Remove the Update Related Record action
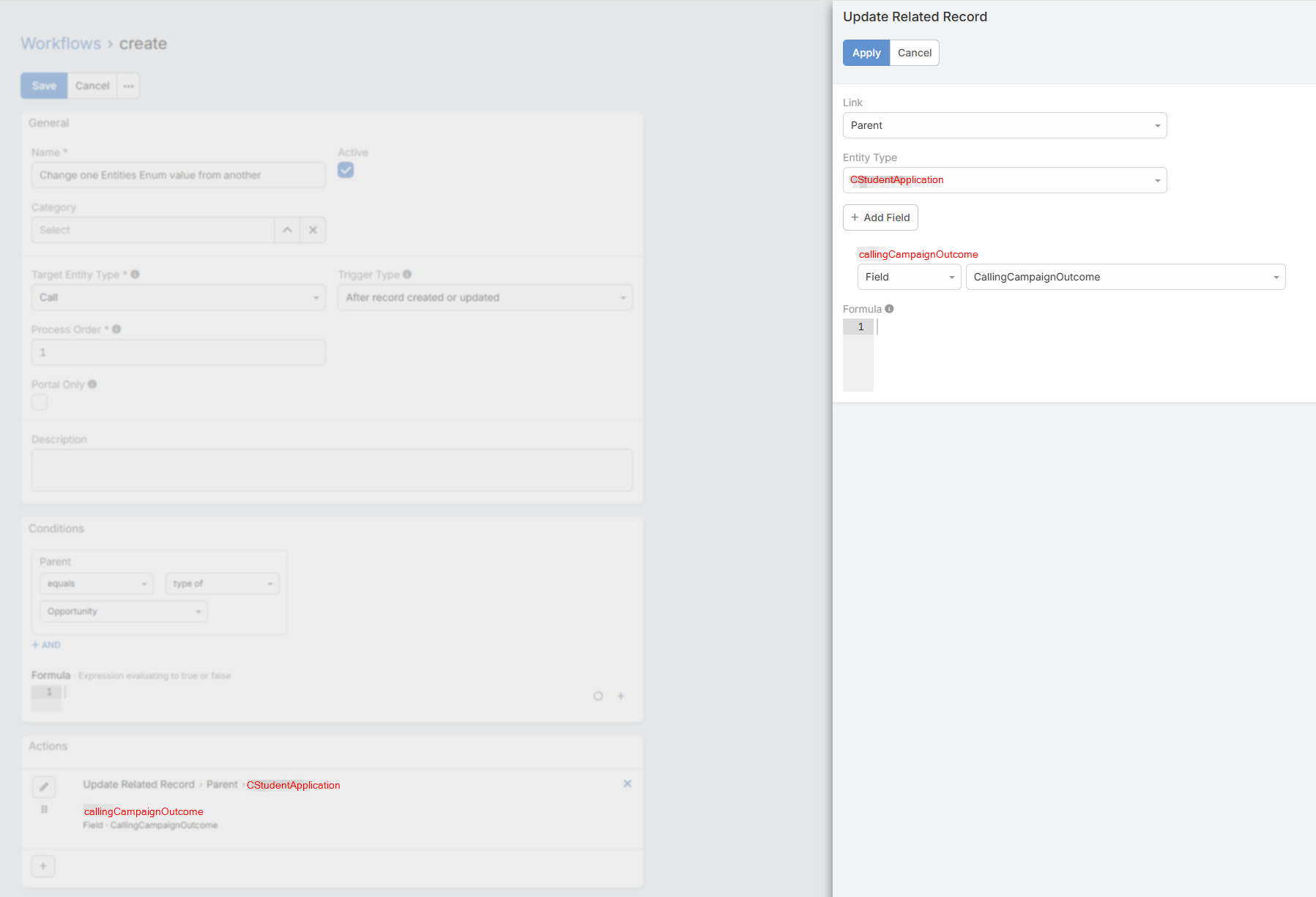This screenshot has width=1316, height=897. pyautogui.click(x=628, y=784)
